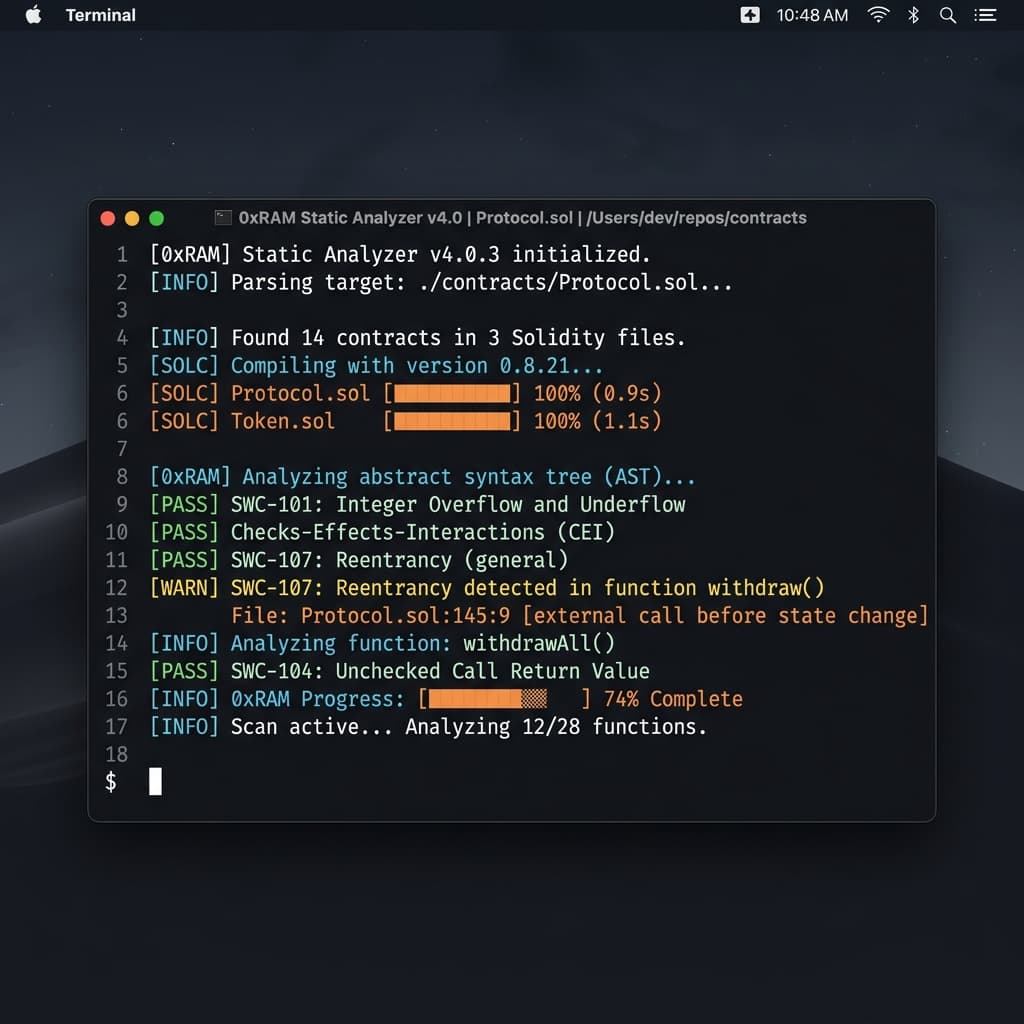Click 'SWC-107: Reentrancy (general)' line
This screenshot has height=1024, width=1024.
(399, 560)
